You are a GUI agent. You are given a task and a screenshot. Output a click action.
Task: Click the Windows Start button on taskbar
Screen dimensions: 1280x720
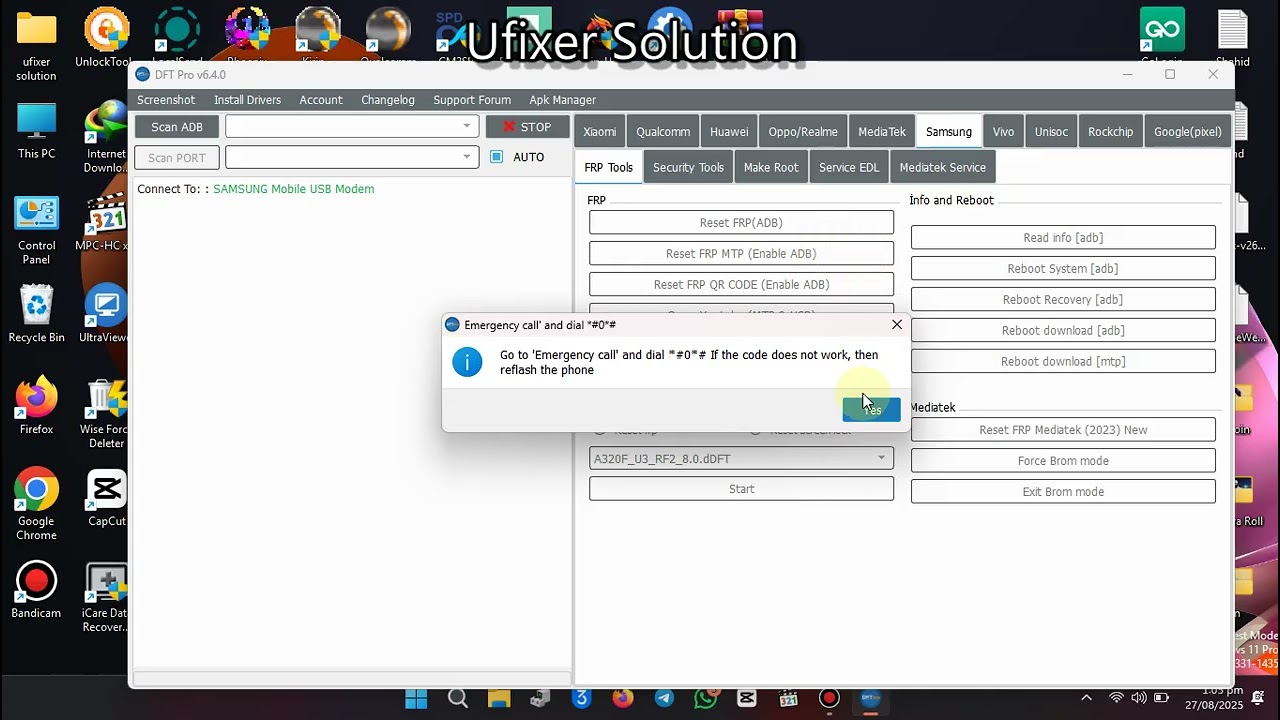pos(416,698)
